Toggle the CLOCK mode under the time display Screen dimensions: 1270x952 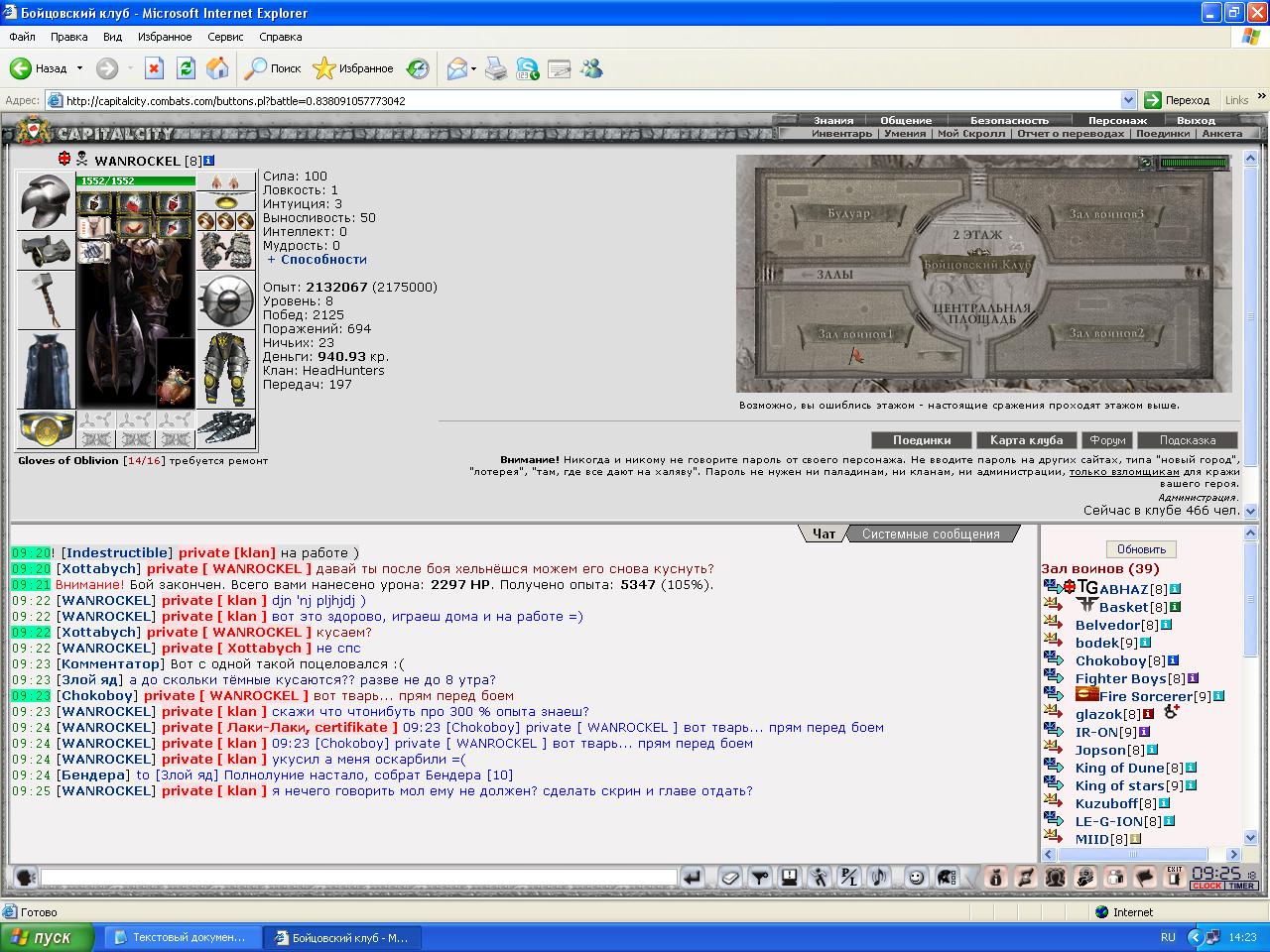pyautogui.click(x=1206, y=886)
